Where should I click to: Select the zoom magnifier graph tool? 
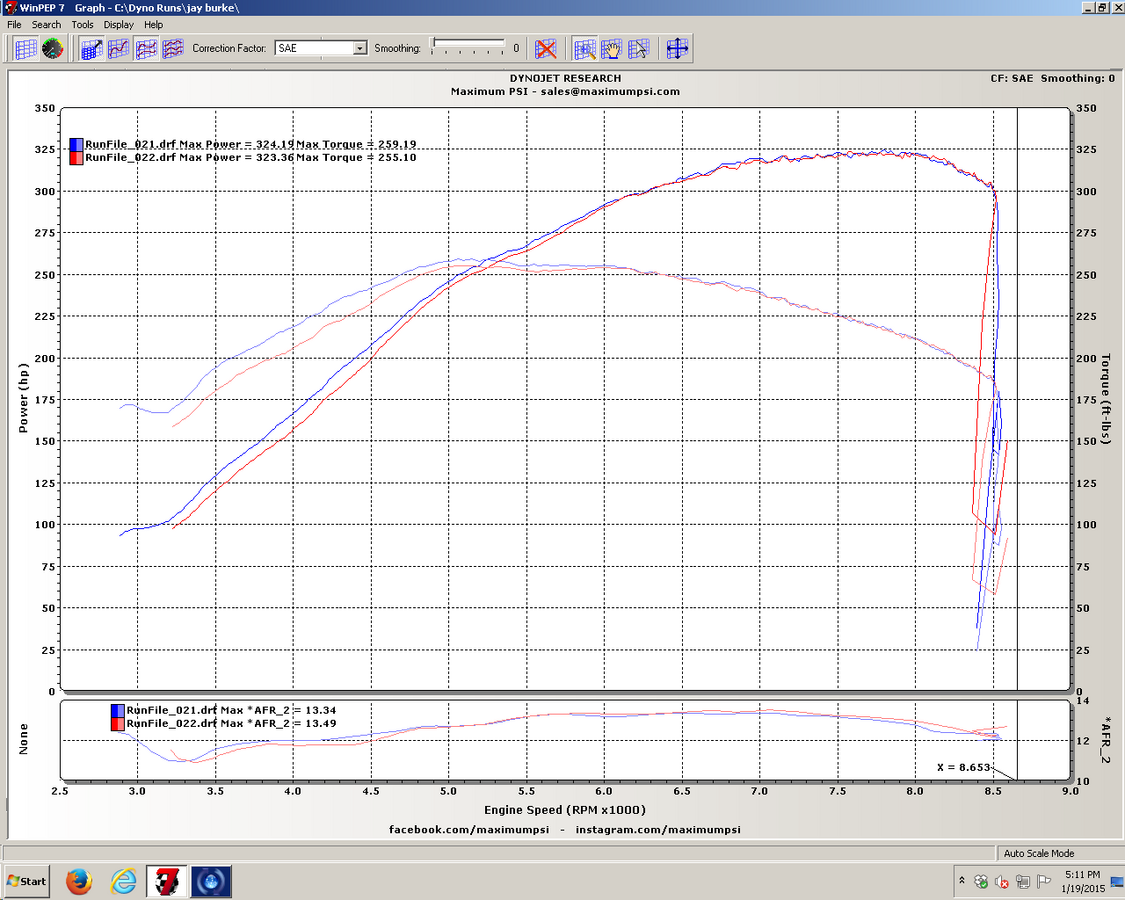586,48
